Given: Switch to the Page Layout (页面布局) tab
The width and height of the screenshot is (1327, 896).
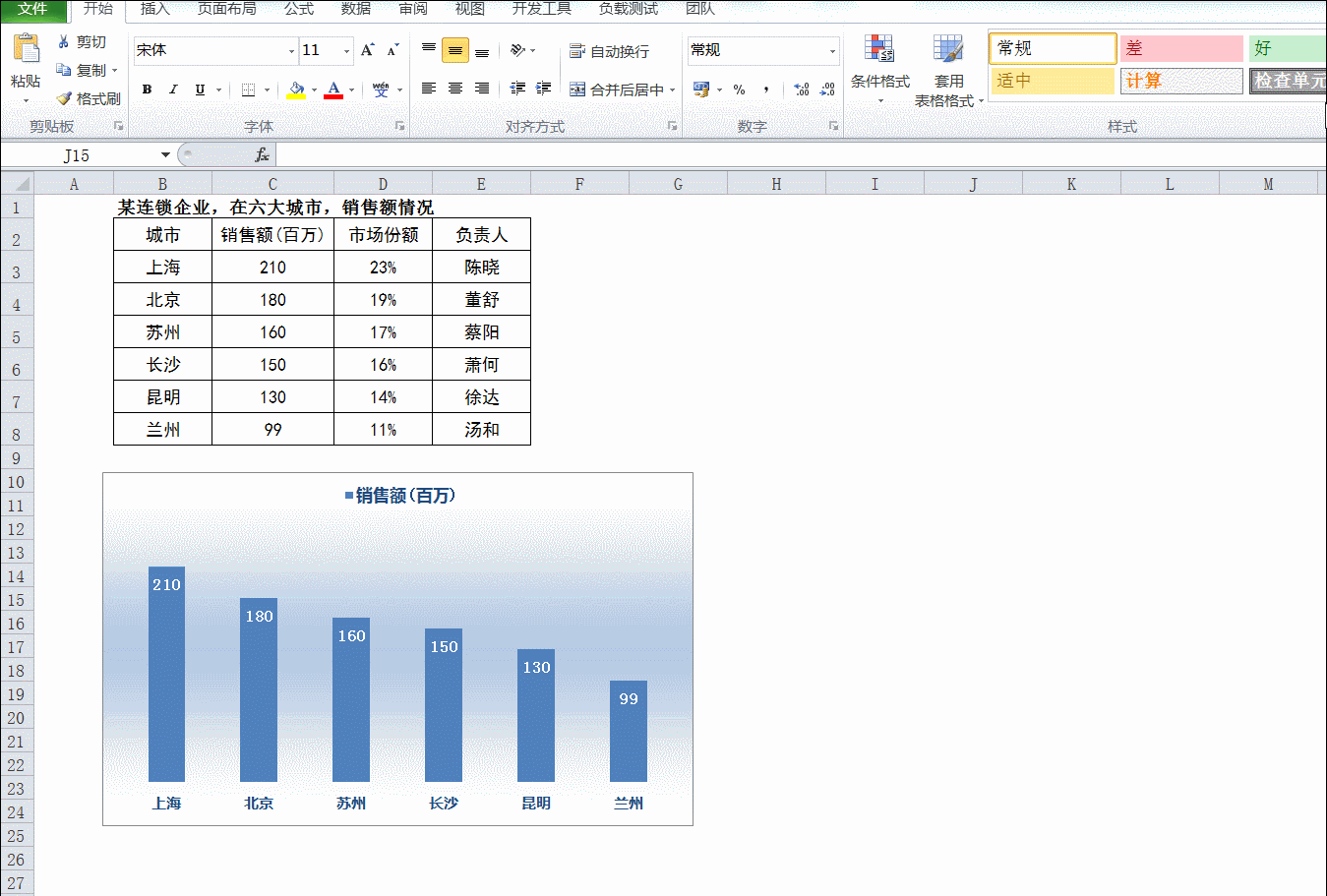Looking at the screenshot, I should pos(227,9).
